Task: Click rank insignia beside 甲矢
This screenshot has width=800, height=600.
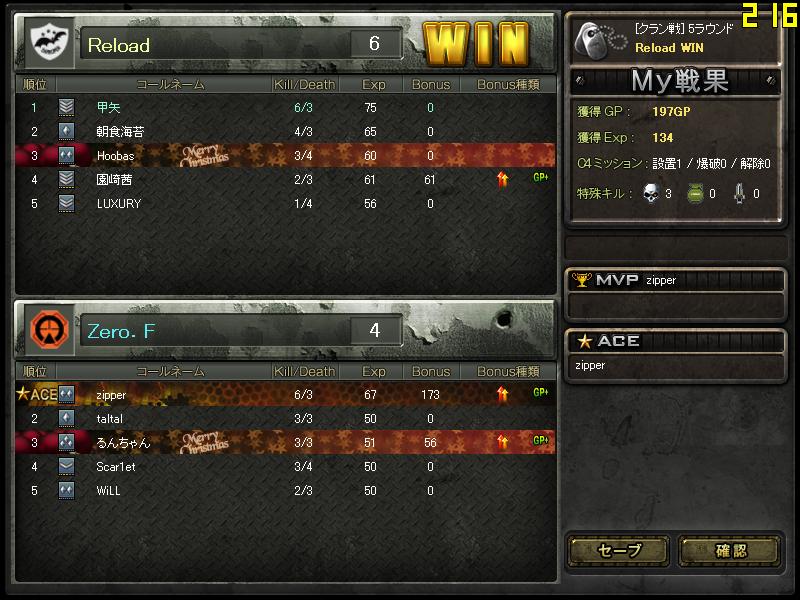Action: pos(66,108)
